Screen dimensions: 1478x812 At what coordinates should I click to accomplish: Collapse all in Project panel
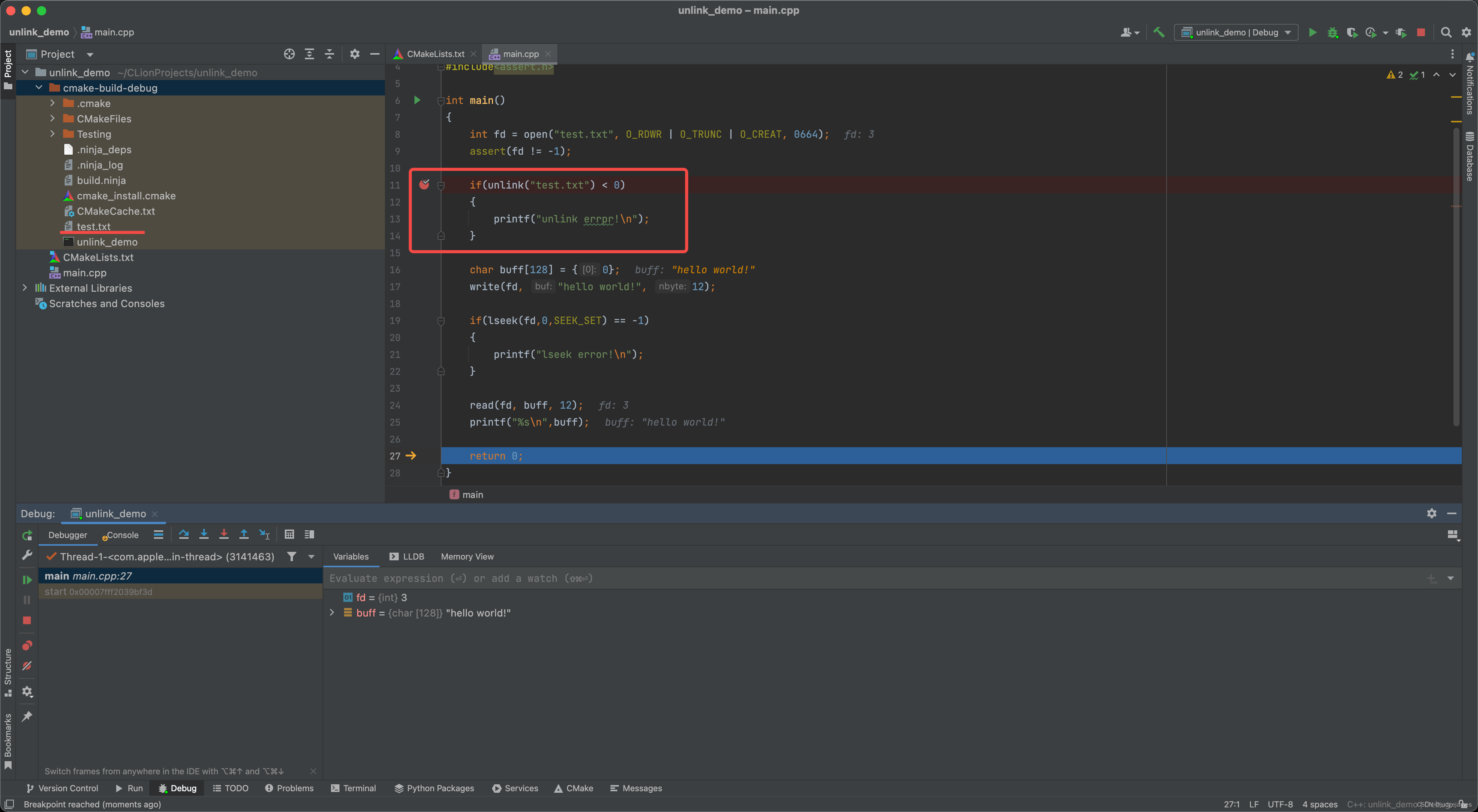click(329, 54)
